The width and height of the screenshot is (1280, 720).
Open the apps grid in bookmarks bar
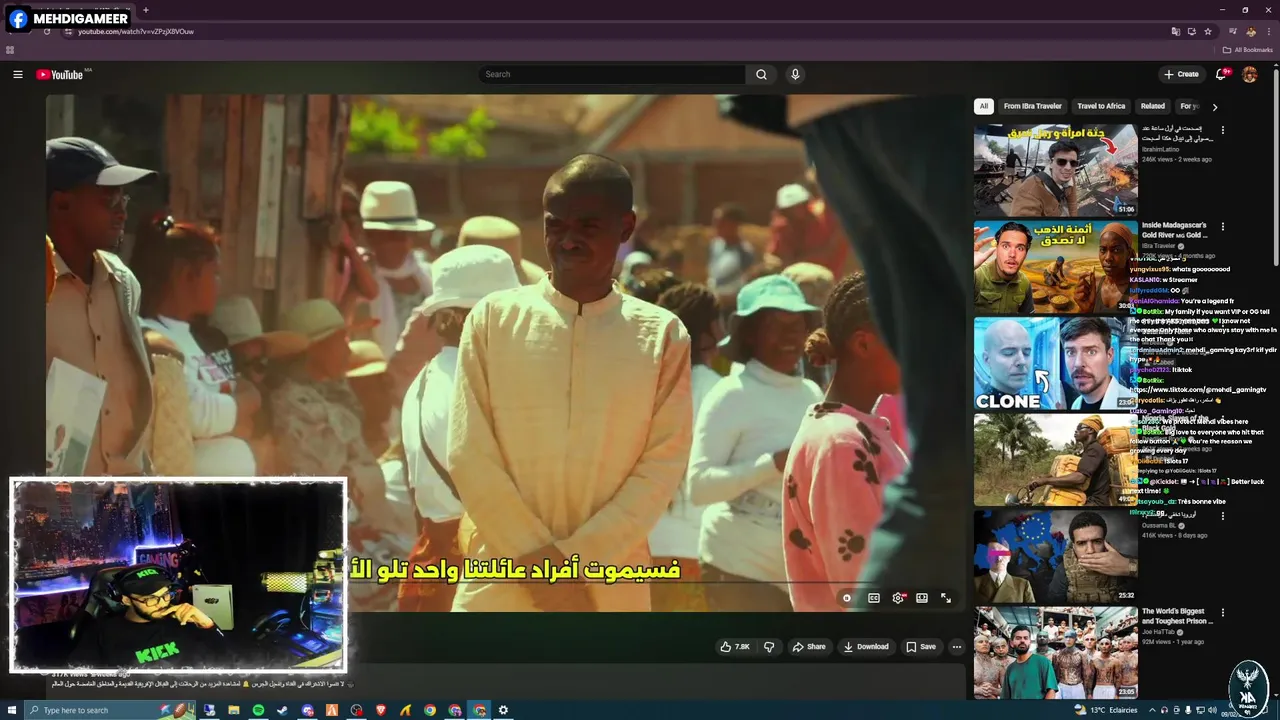point(10,50)
